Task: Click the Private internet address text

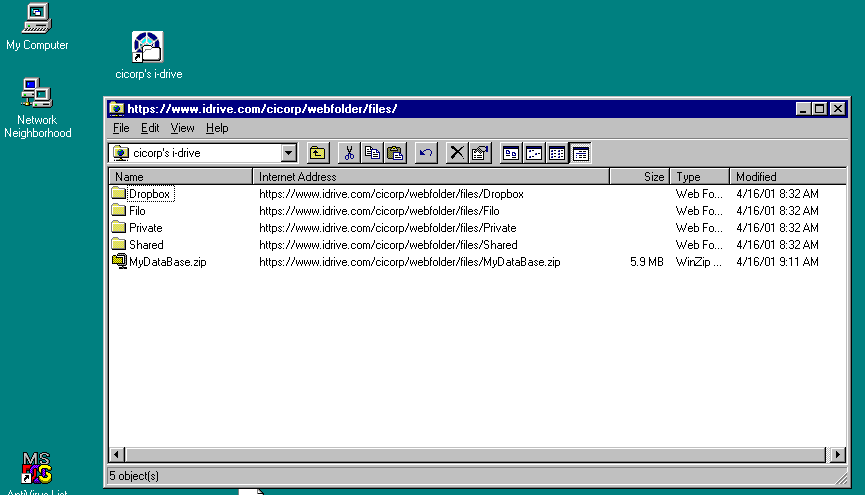Action: pyautogui.click(x=387, y=228)
